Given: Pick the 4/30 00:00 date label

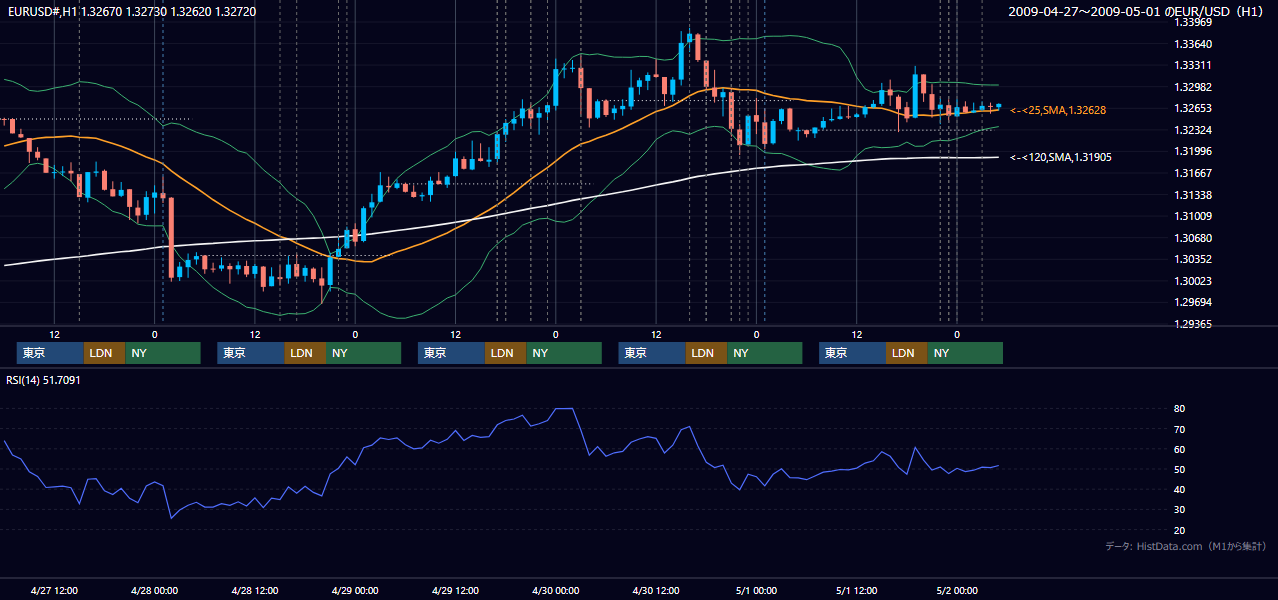Looking at the screenshot, I should [x=556, y=591].
